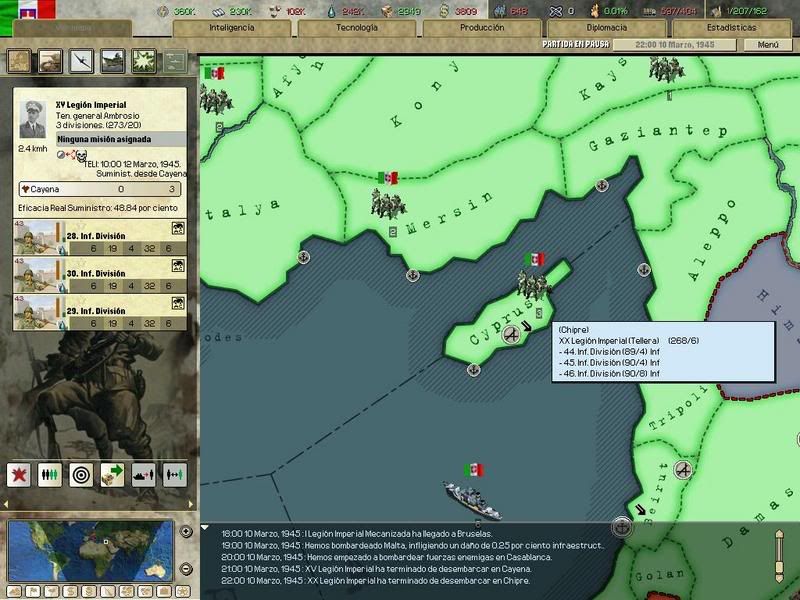Click the world minimap

(x=91, y=551)
